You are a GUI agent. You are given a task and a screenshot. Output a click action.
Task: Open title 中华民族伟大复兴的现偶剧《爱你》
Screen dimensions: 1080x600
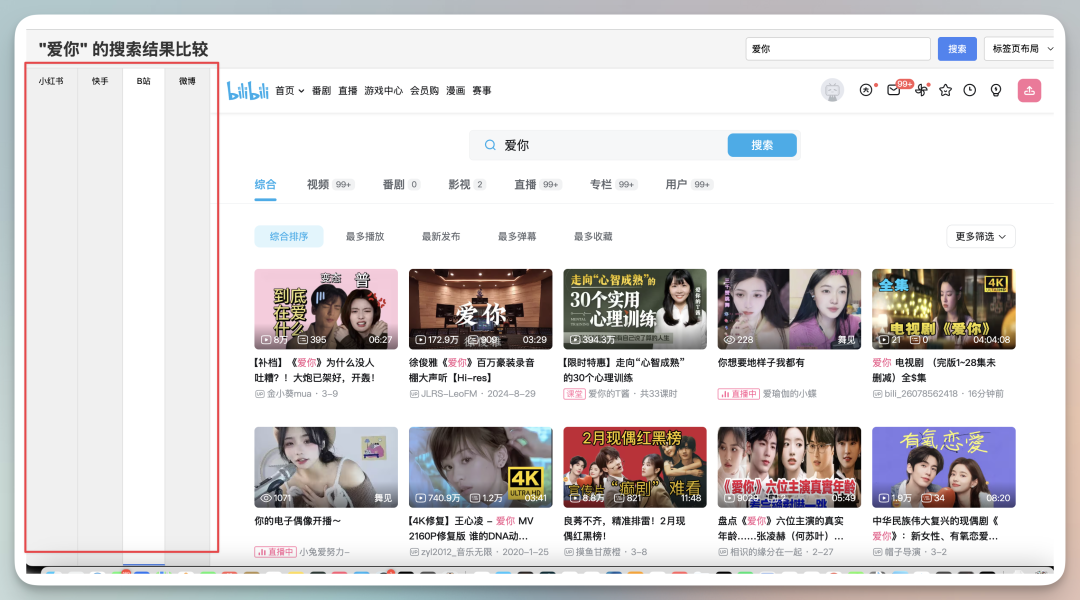click(x=935, y=528)
